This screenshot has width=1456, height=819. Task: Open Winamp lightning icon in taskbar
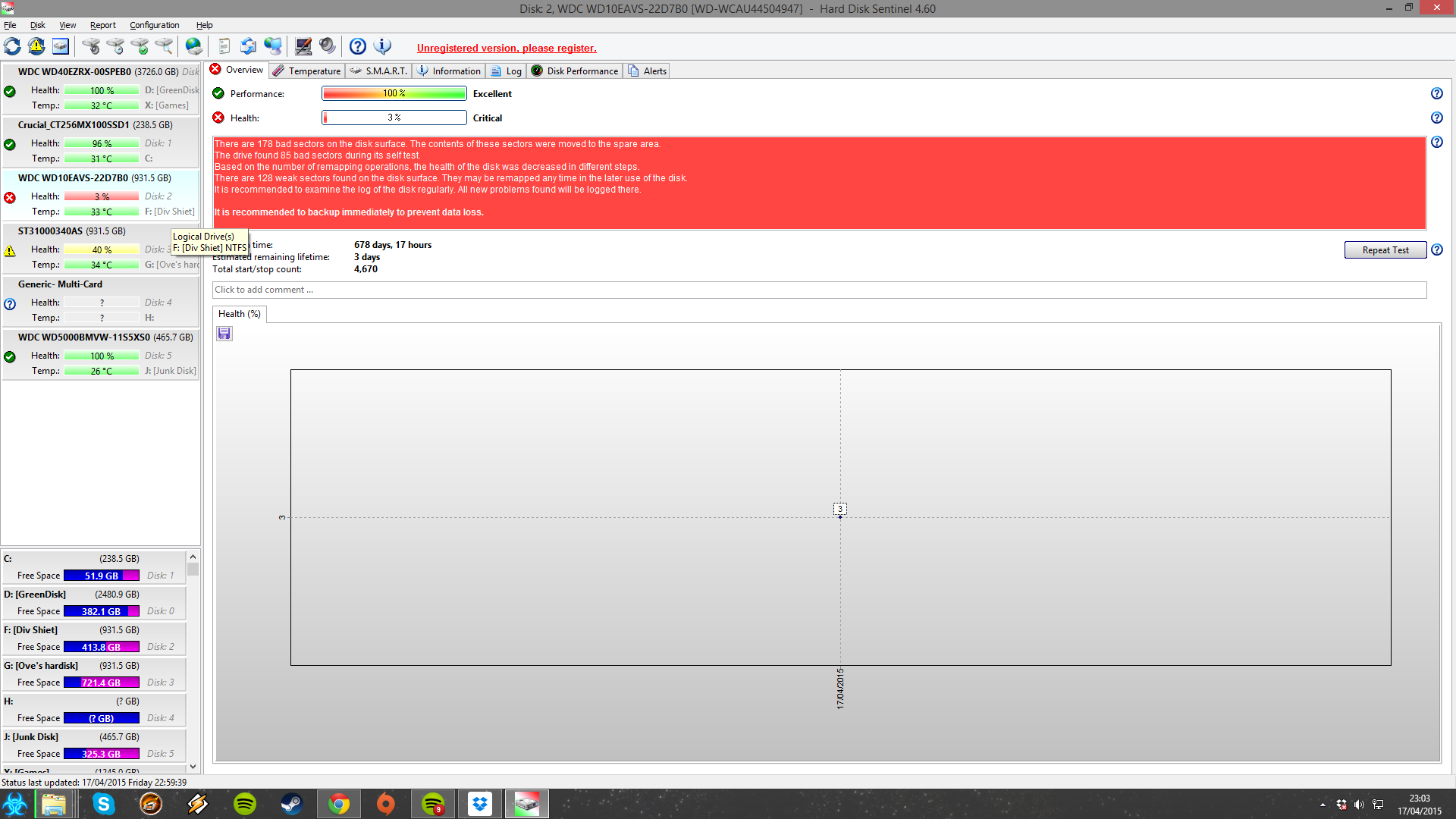point(198,804)
